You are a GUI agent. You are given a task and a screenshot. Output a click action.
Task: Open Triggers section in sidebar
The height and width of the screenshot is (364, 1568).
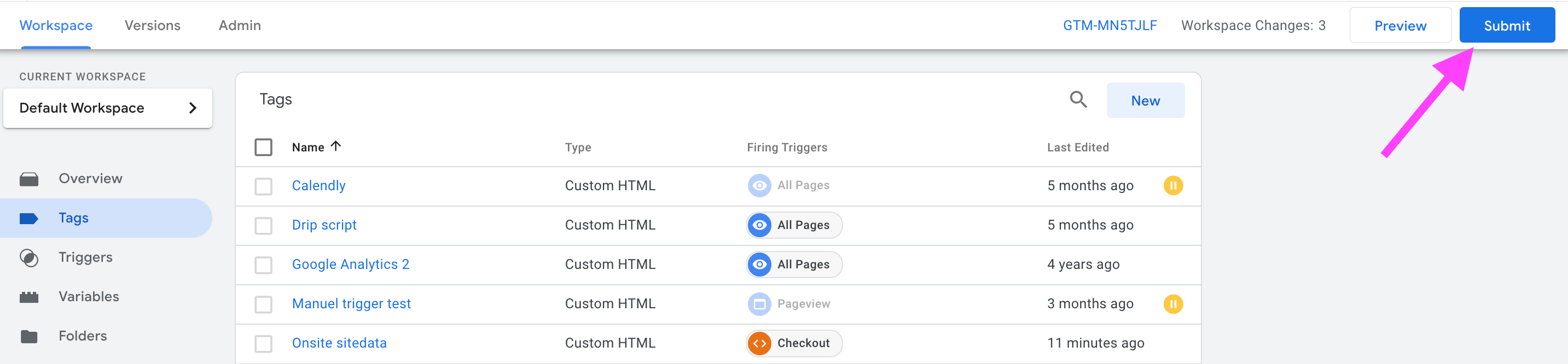85,257
